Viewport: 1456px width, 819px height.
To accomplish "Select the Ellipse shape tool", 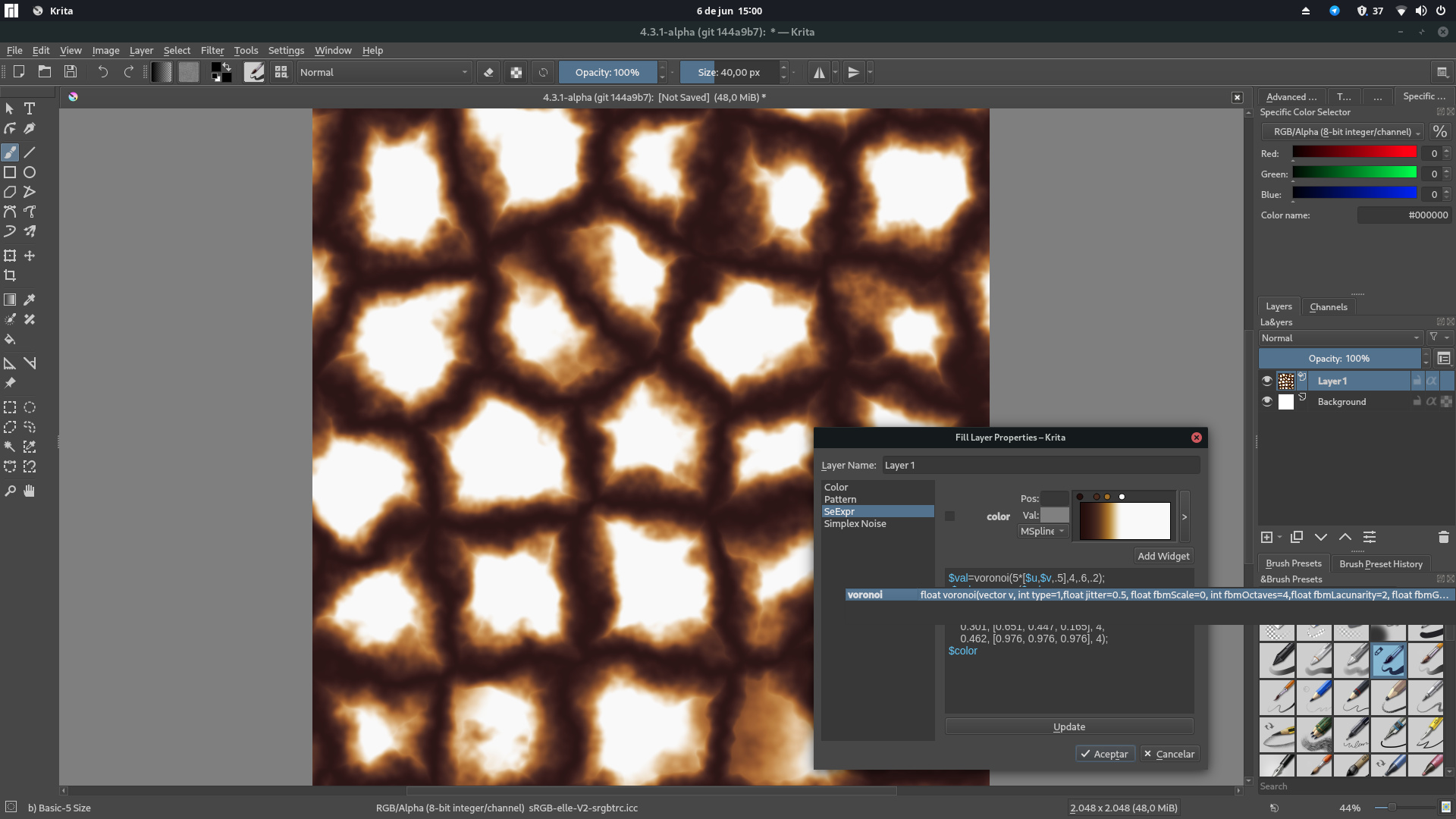I will point(30,172).
